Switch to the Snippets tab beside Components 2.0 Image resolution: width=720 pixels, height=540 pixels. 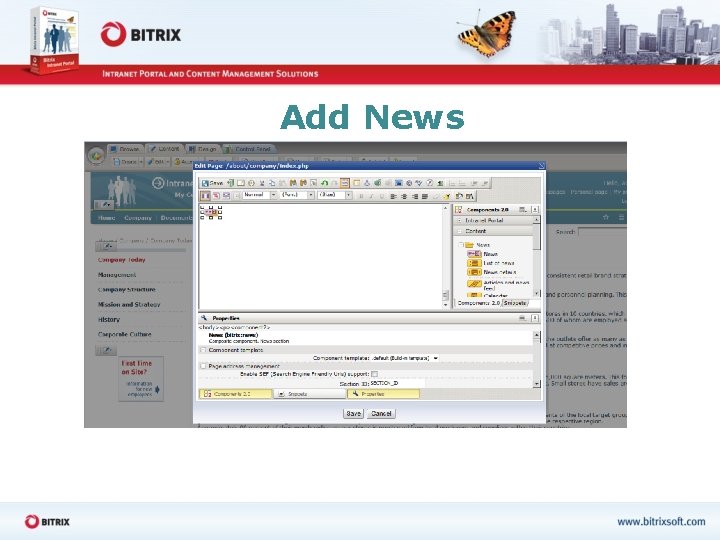515,303
